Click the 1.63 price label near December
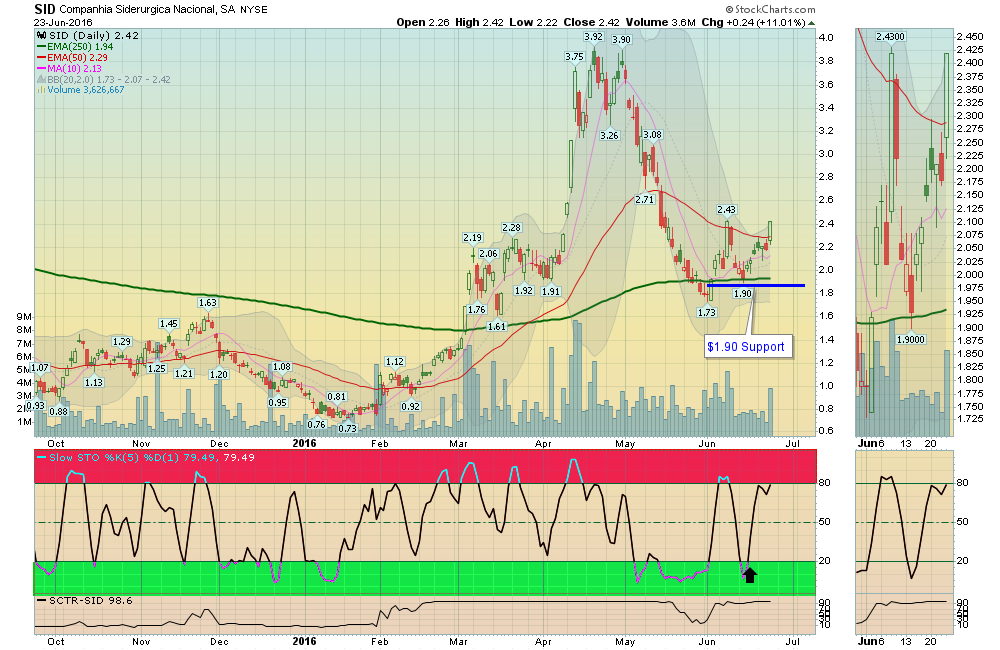Screen dimensions: 1000x650 pyautogui.click(x=207, y=303)
